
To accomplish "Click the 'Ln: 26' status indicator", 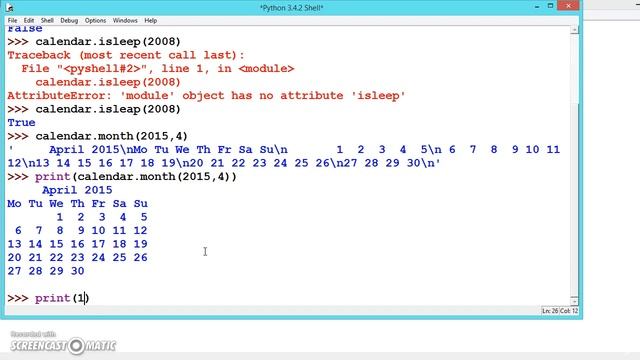I will click(x=550, y=311).
